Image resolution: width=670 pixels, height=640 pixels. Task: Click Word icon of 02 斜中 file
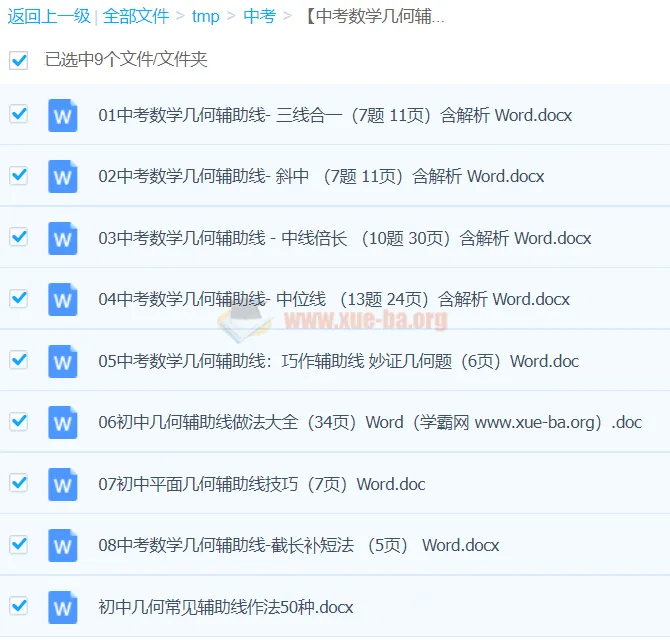click(x=62, y=177)
